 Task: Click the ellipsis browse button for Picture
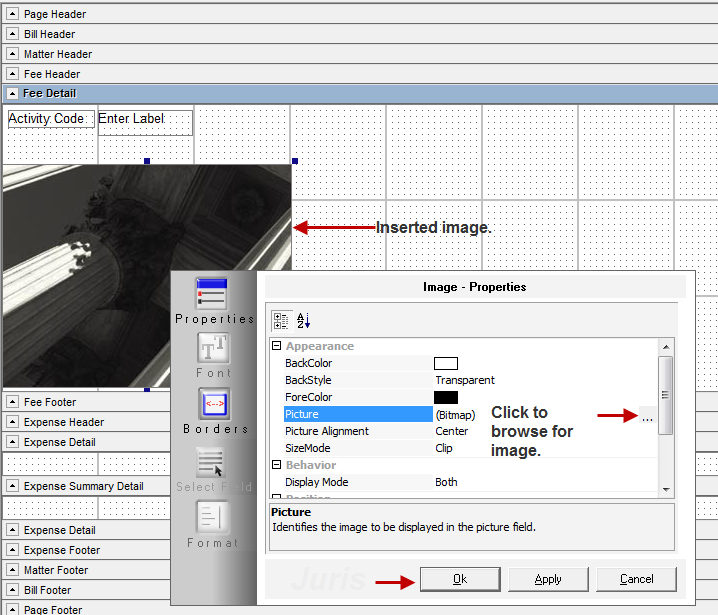pyautogui.click(x=647, y=416)
